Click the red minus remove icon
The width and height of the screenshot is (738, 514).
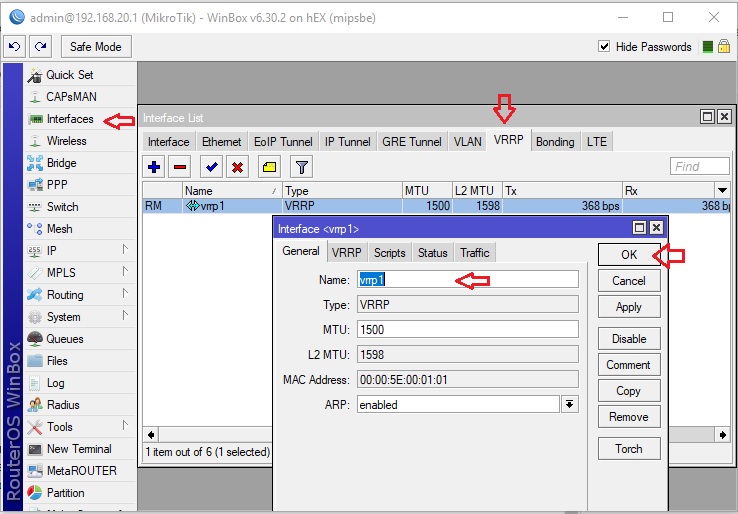click(x=180, y=167)
